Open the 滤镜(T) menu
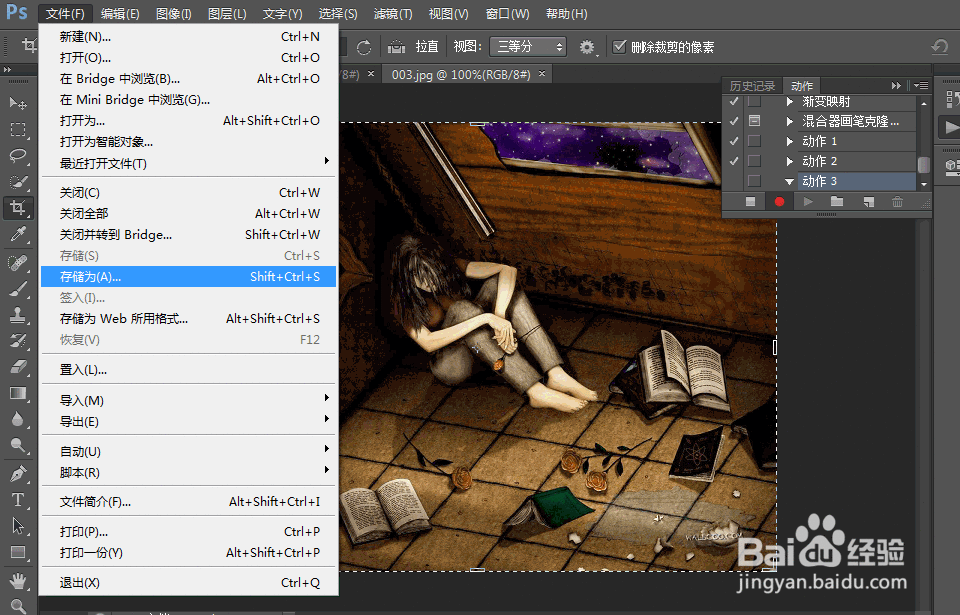Viewport: 960px width, 615px height. pyautogui.click(x=392, y=13)
